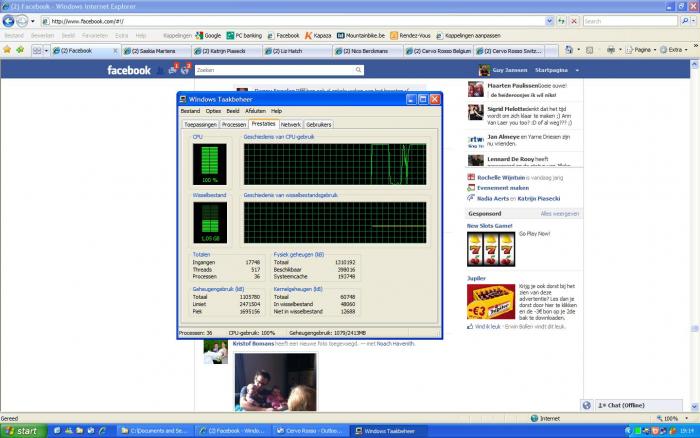Open Kristof Bomans' posted photo thumbnail

click(x=275, y=382)
